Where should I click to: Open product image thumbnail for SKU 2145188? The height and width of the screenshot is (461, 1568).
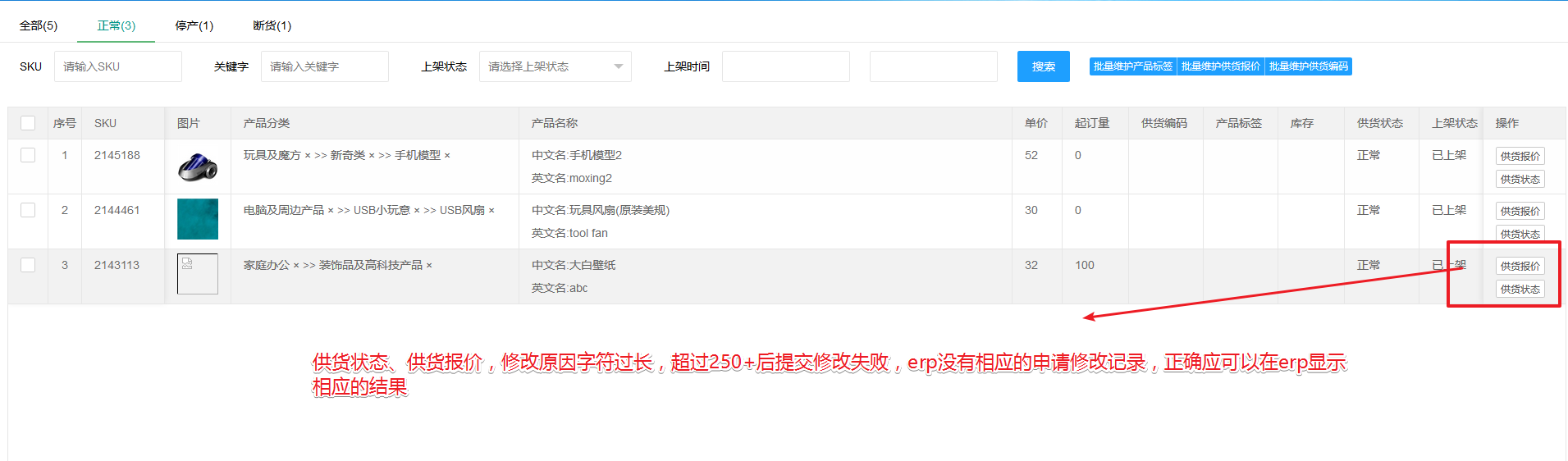(198, 167)
